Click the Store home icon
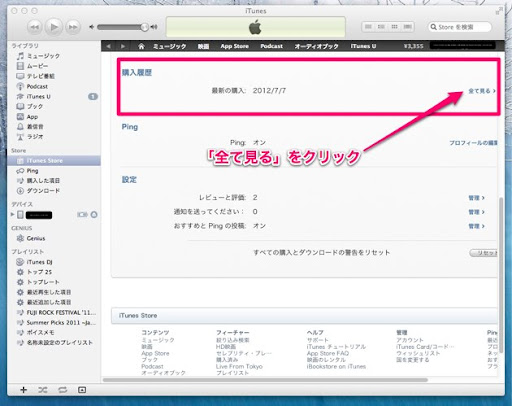512x406 pixels. pyautogui.click(x=141, y=46)
